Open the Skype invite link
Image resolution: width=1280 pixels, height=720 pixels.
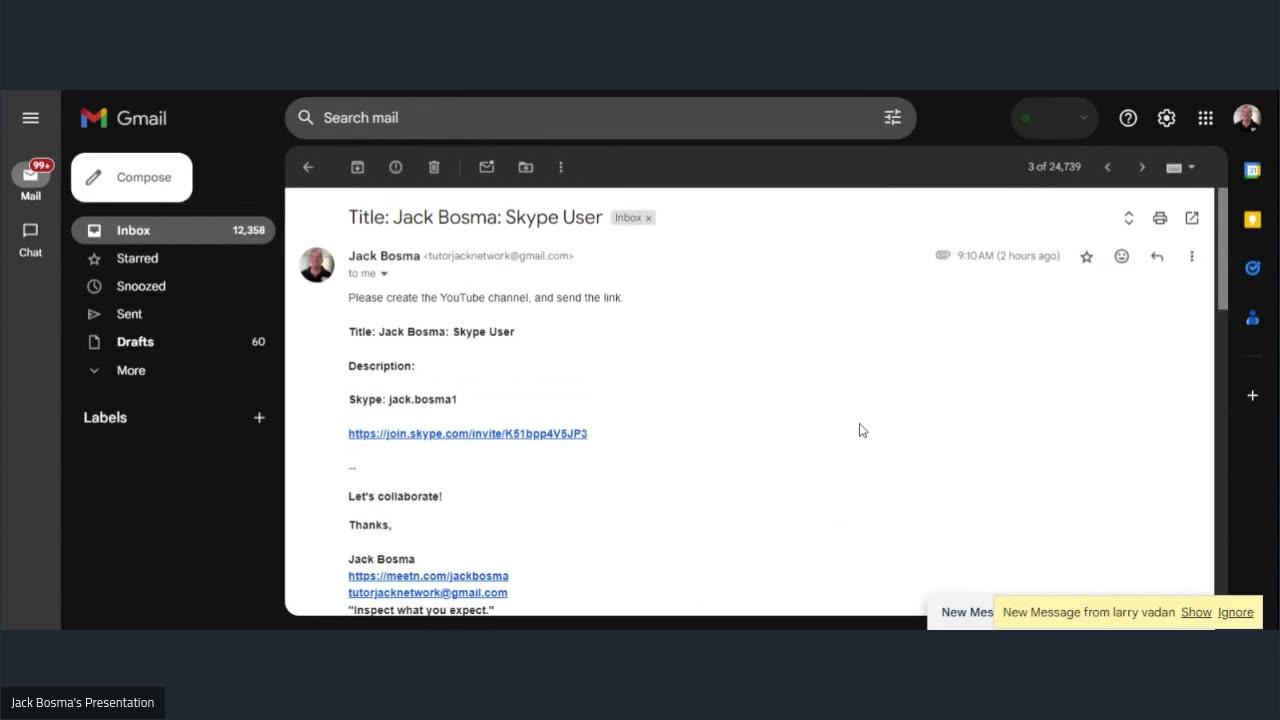(467, 434)
